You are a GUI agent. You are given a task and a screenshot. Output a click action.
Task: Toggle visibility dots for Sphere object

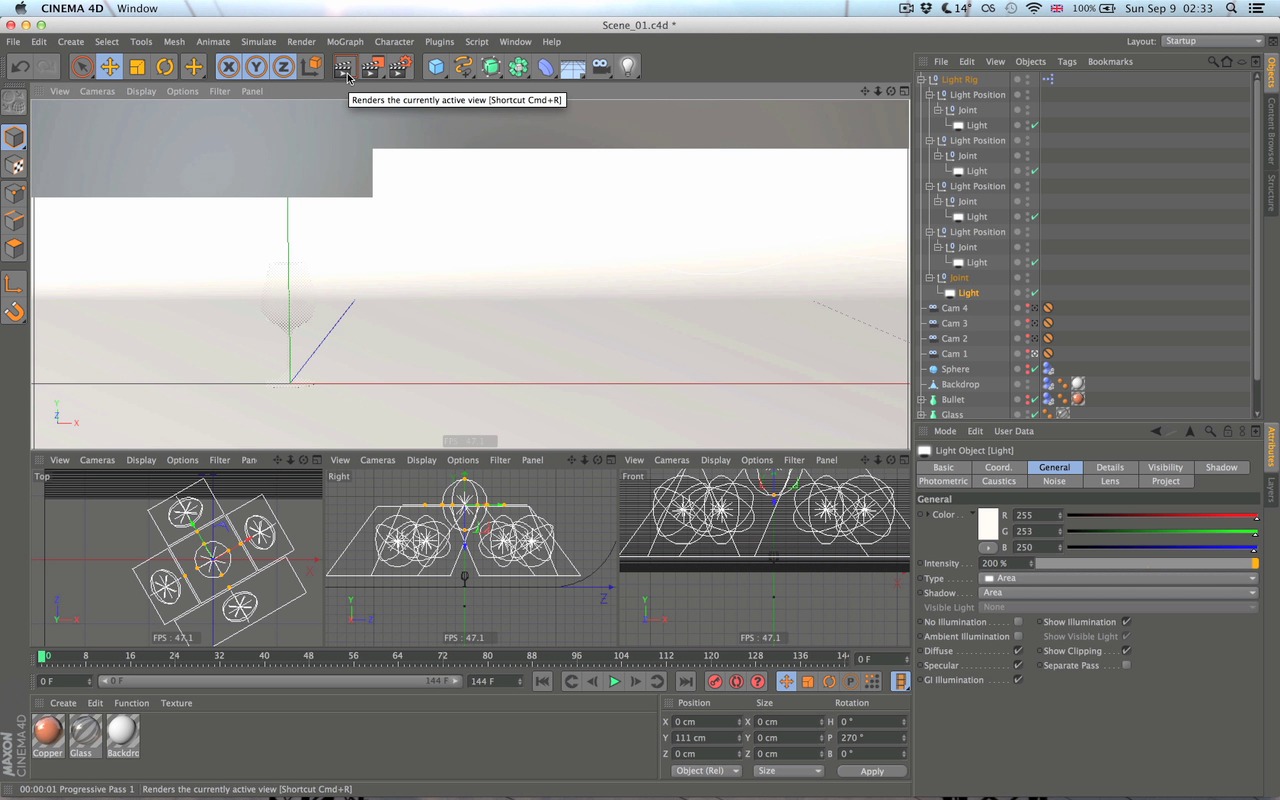1027,369
